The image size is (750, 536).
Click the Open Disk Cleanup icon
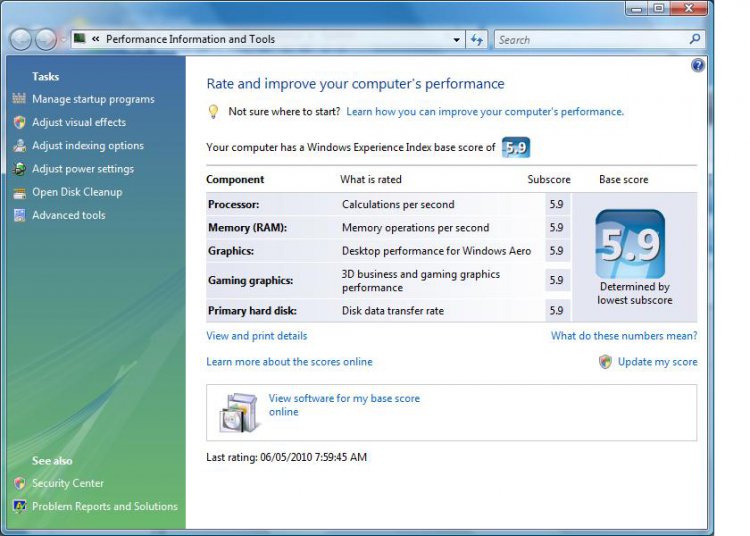[20, 192]
